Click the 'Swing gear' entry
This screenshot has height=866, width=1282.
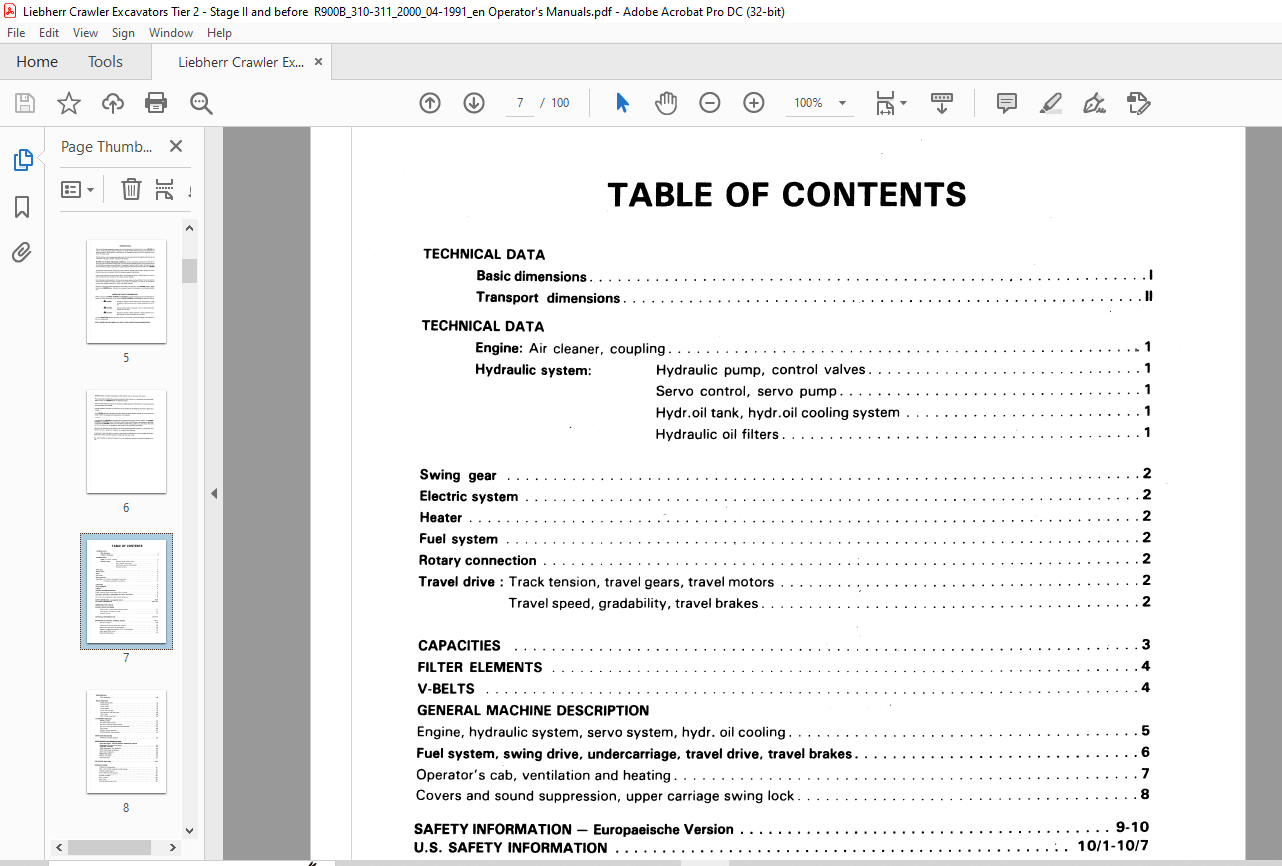458,475
